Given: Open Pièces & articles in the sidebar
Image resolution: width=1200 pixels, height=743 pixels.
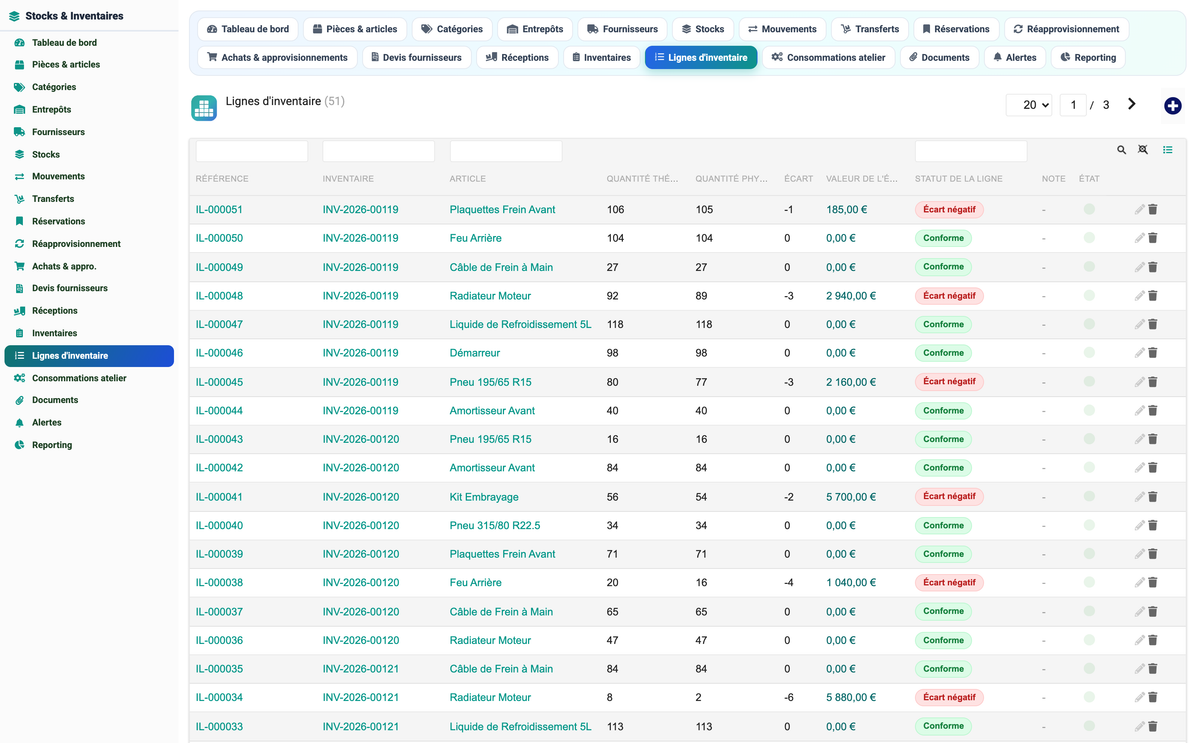Looking at the screenshot, I should point(66,65).
